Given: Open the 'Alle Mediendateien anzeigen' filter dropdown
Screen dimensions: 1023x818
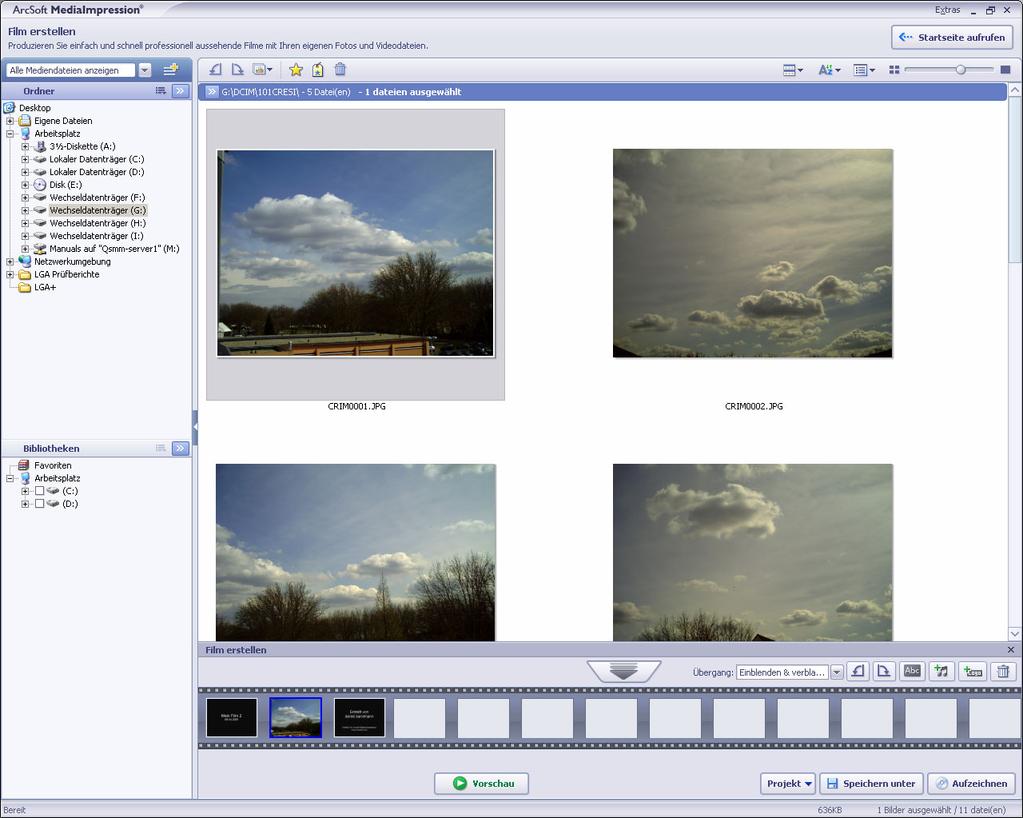Looking at the screenshot, I should coord(145,70).
